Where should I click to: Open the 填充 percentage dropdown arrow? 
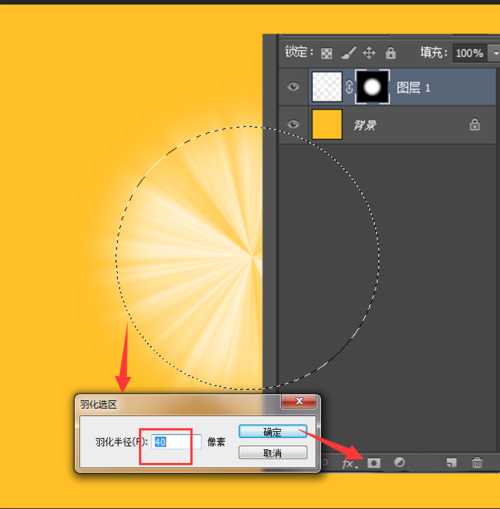coord(495,53)
